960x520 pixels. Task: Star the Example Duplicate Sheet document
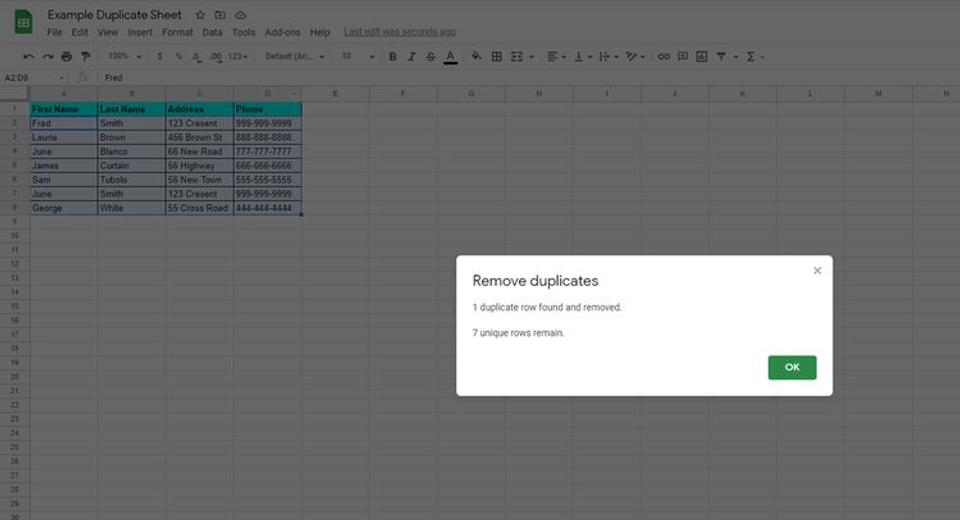coord(200,15)
